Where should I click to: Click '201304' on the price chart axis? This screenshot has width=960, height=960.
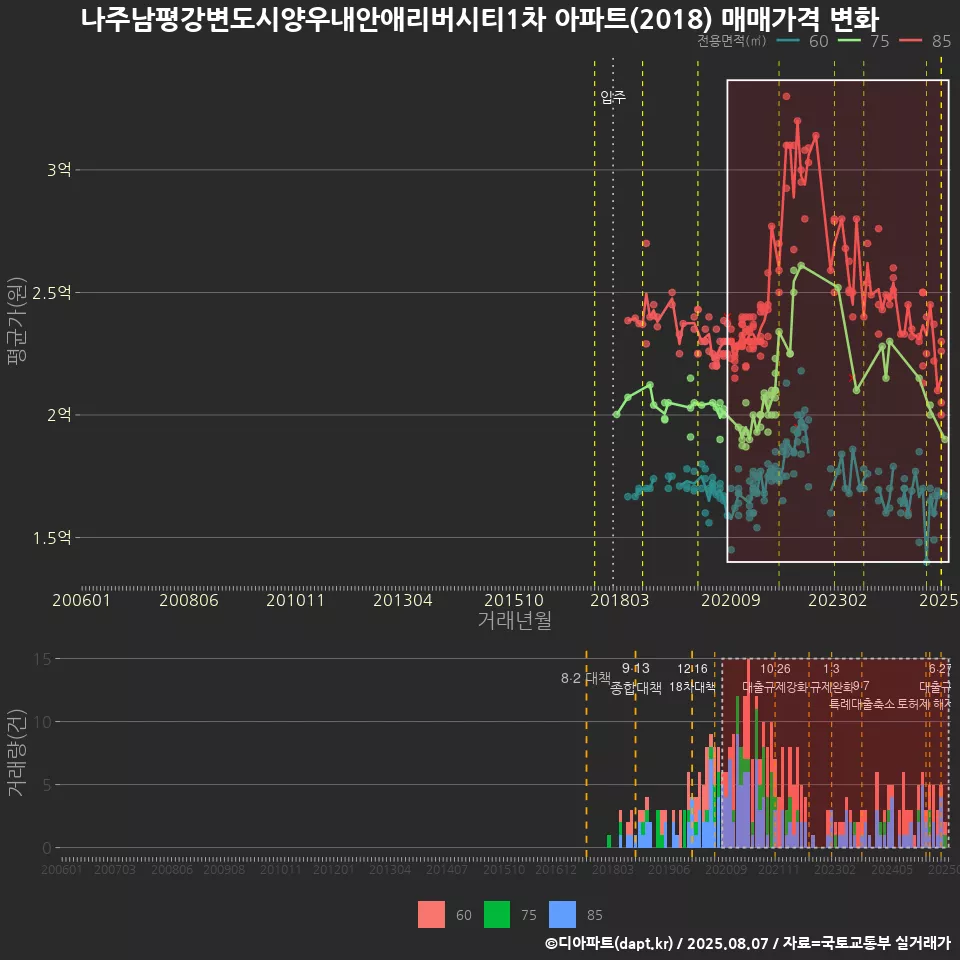point(403,600)
